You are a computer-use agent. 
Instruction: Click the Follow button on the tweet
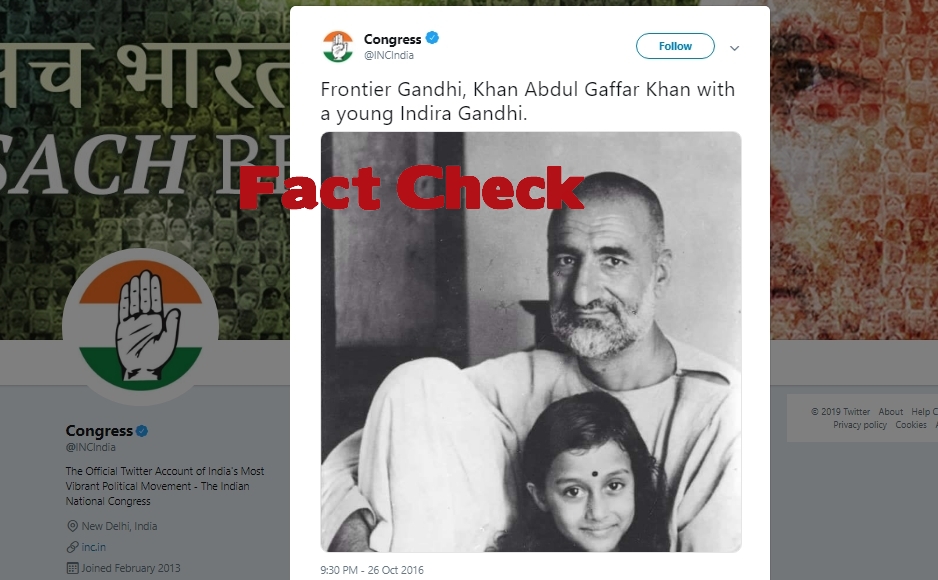675,46
